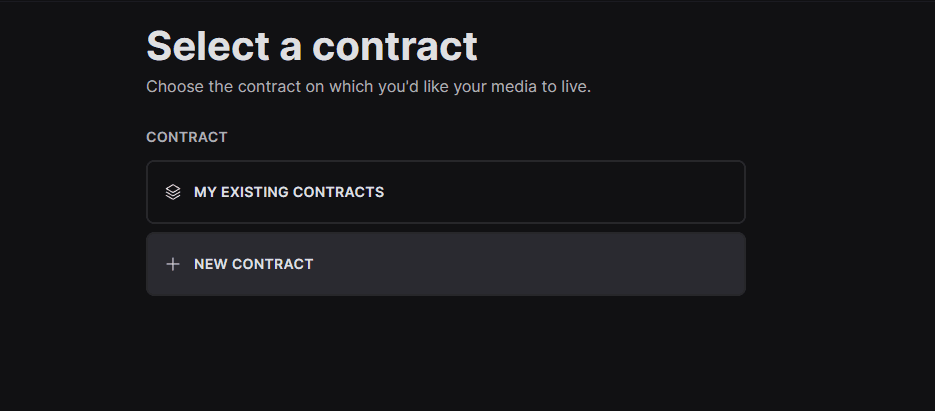Open existing contracts via the layers icon
The height and width of the screenshot is (411, 935).
(173, 192)
